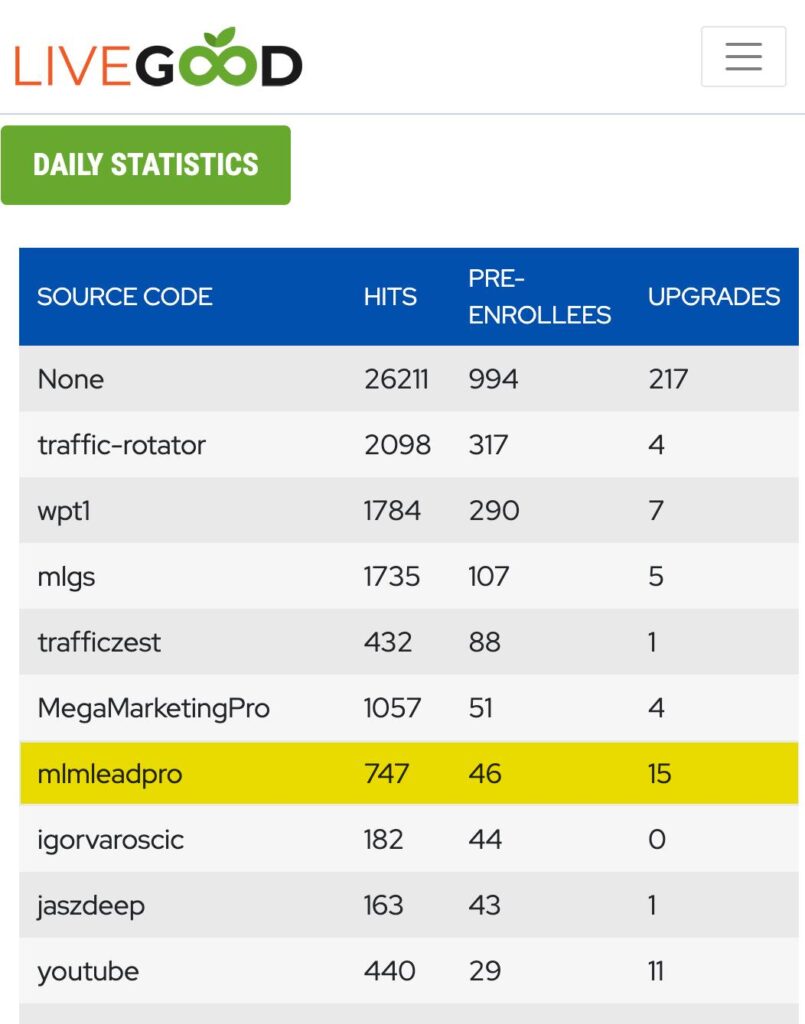
Task: Click the pre-enrollees value 51
Action: [481, 709]
